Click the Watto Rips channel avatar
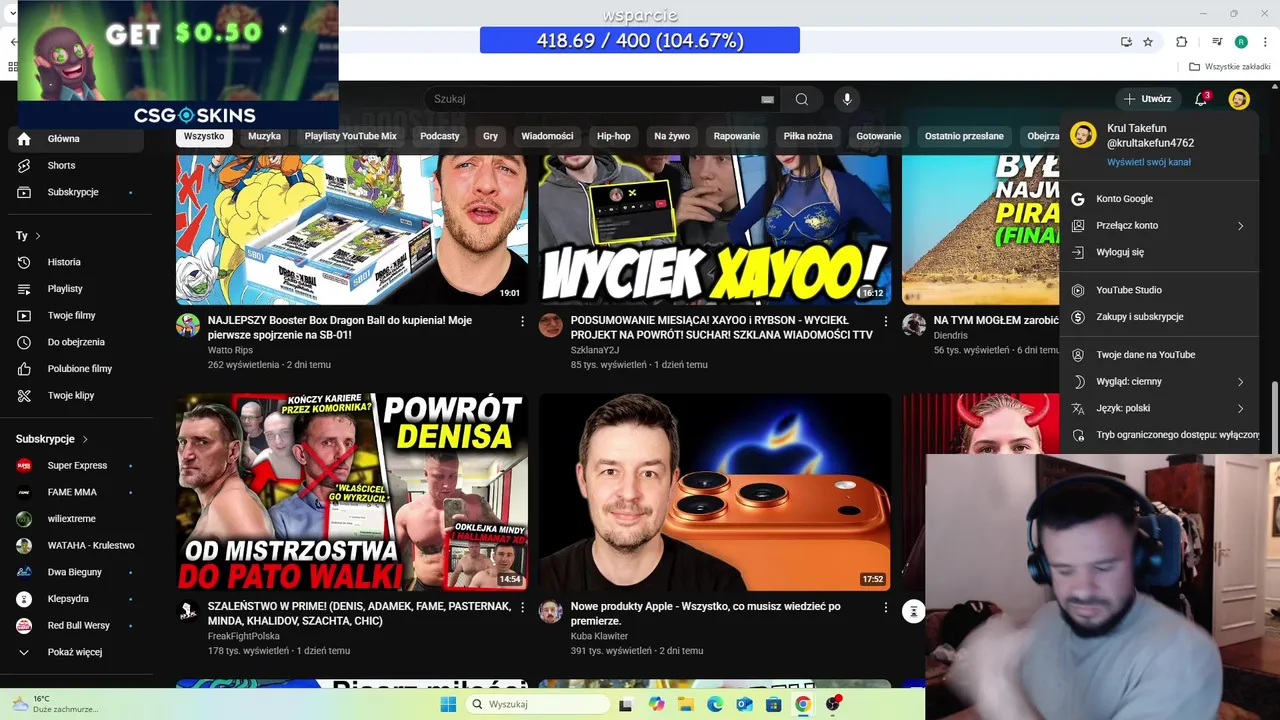The height and width of the screenshot is (720, 1280). 188,325
